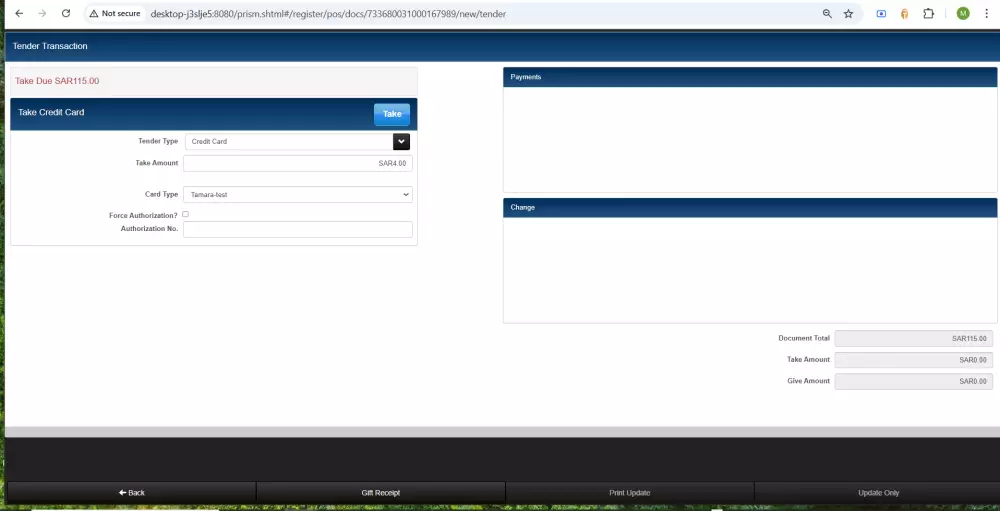Click the Authorization No. input field
This screenshot has width=1000, height=511.
click(298, 230)
